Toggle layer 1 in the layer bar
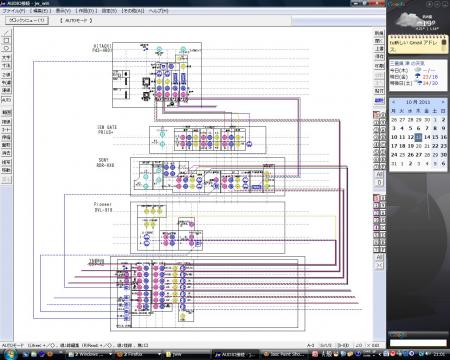450x360 pixels. [376, 123]
